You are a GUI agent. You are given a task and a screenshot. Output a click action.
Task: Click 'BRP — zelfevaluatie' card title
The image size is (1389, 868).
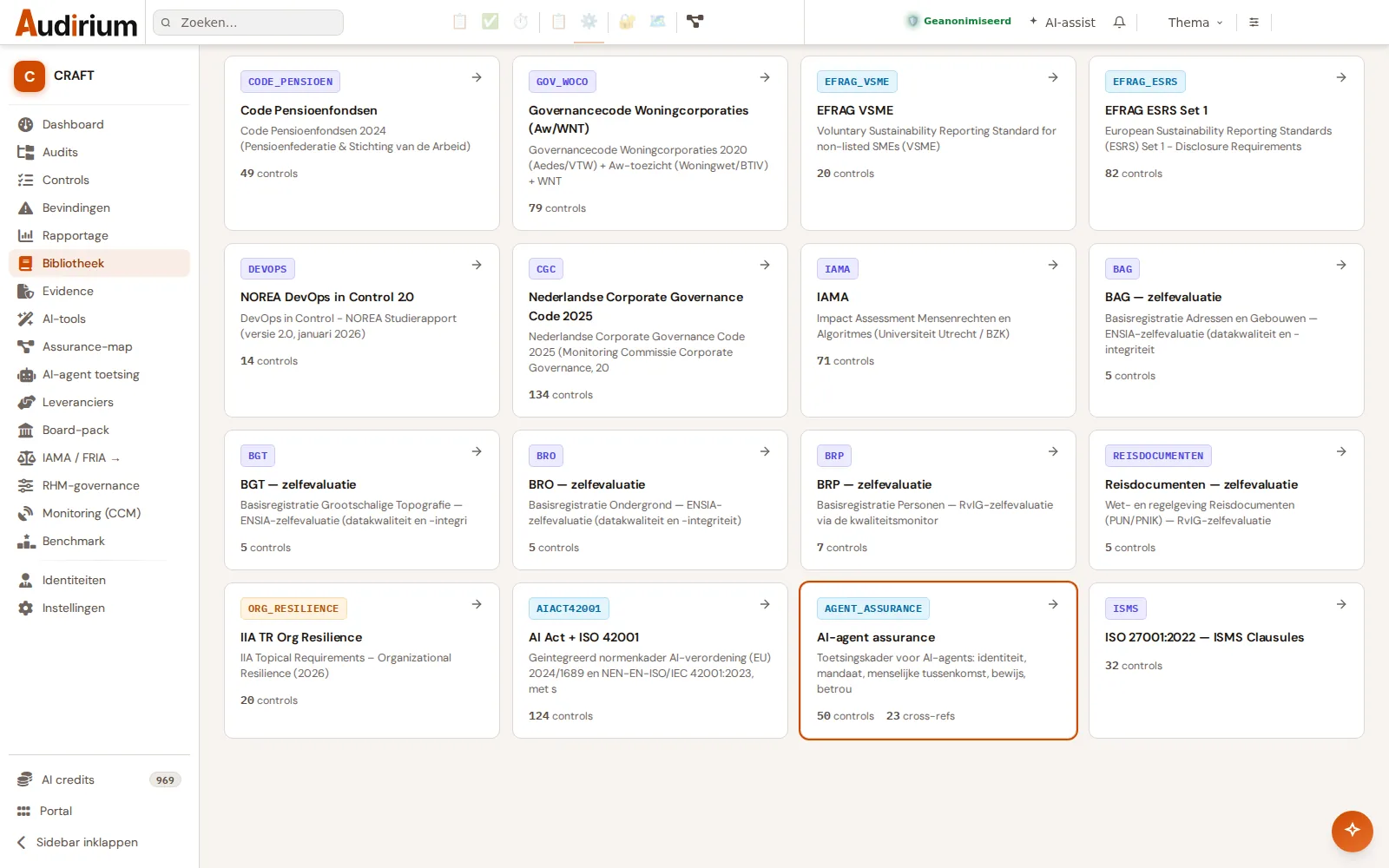874,484
